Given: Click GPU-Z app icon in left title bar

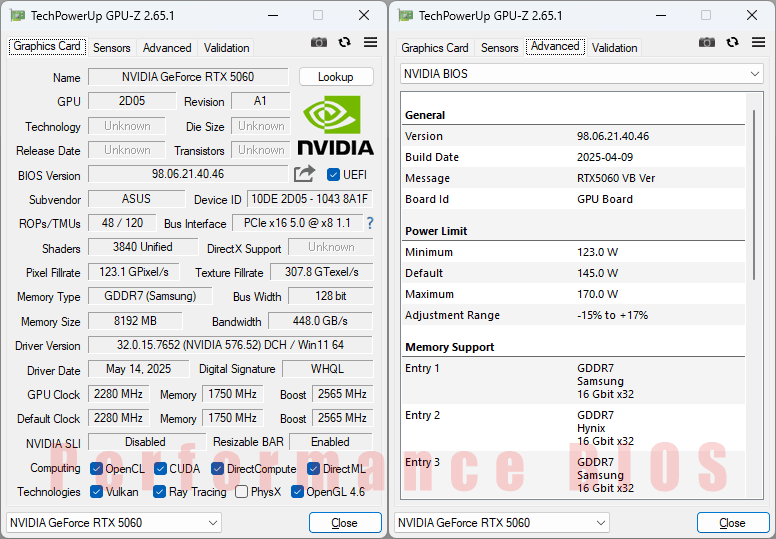Looking at the screenshot, I should tap(17, 16).
